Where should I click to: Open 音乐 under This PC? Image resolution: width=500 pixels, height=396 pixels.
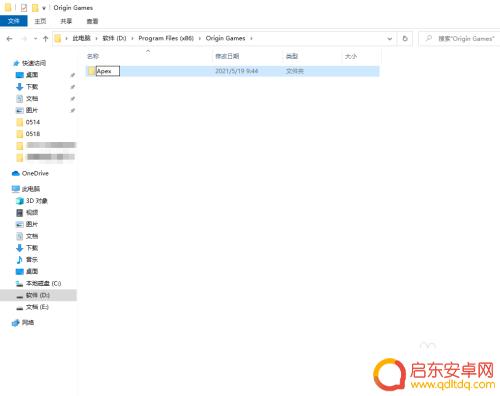(32, 259)
